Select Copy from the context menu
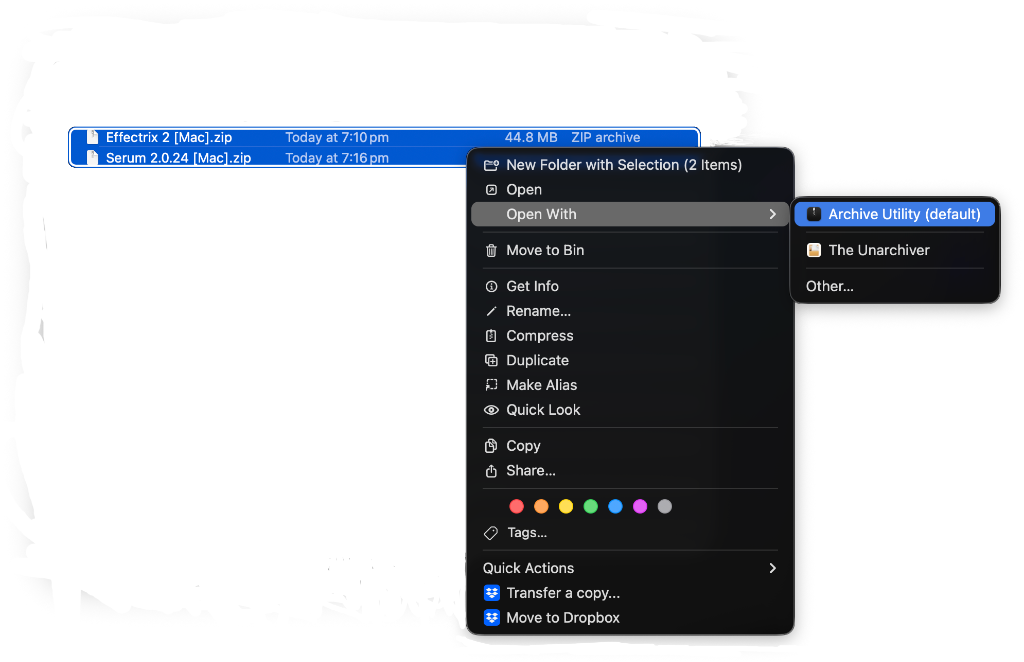This screenshot has width=1024, height=662. [630, 446]
